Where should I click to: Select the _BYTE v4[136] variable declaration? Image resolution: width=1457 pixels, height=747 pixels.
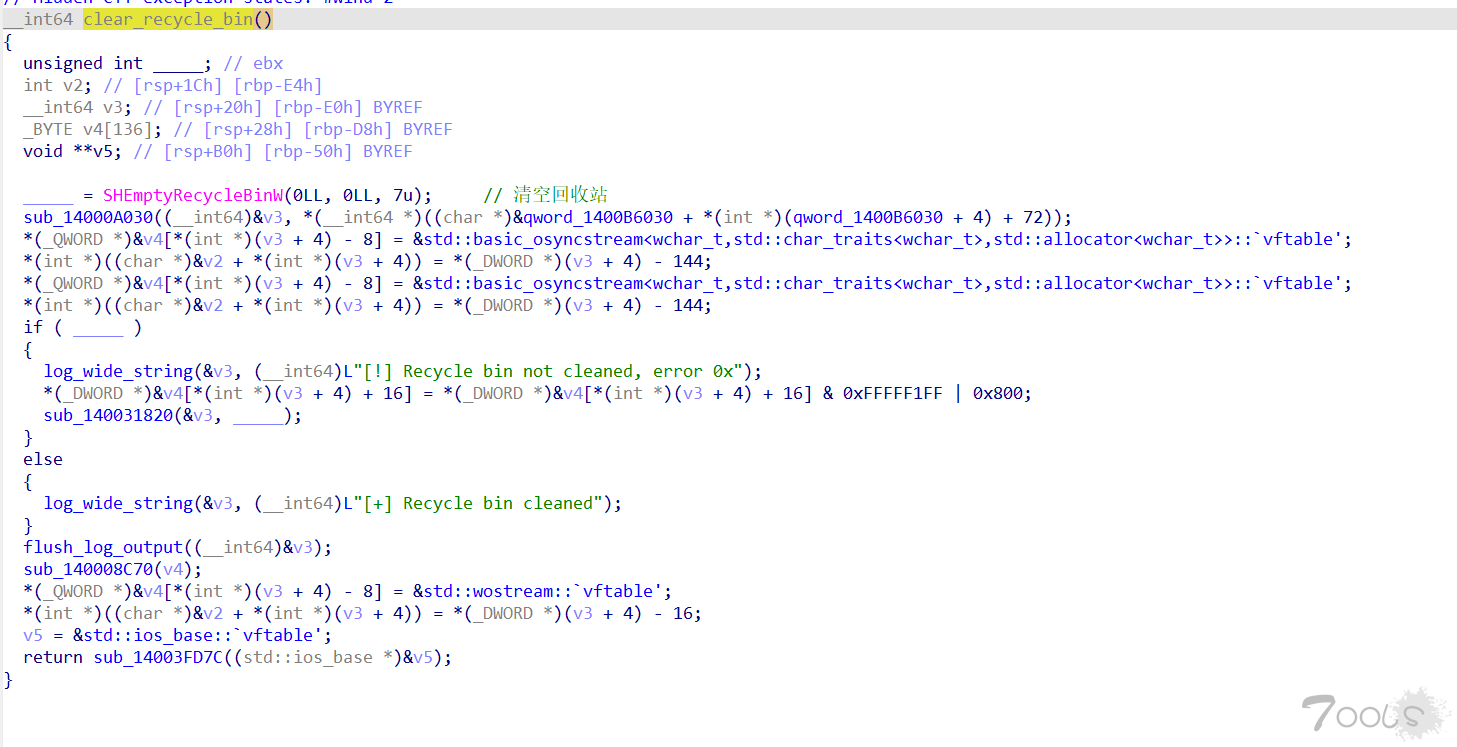[x=93, y=129]
